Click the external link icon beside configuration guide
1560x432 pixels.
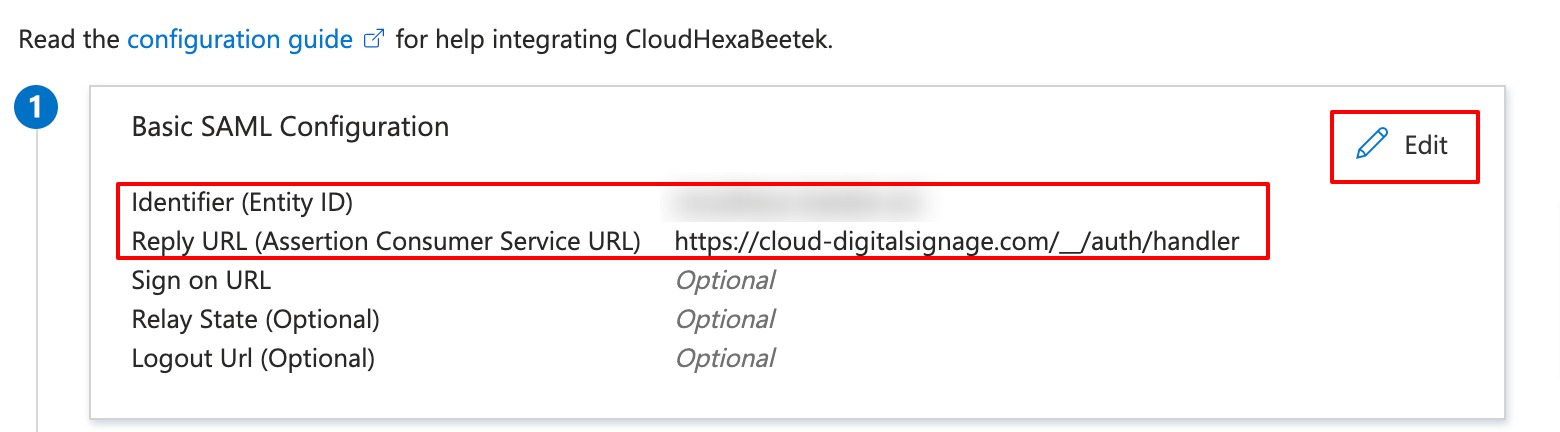coord(375,41)
